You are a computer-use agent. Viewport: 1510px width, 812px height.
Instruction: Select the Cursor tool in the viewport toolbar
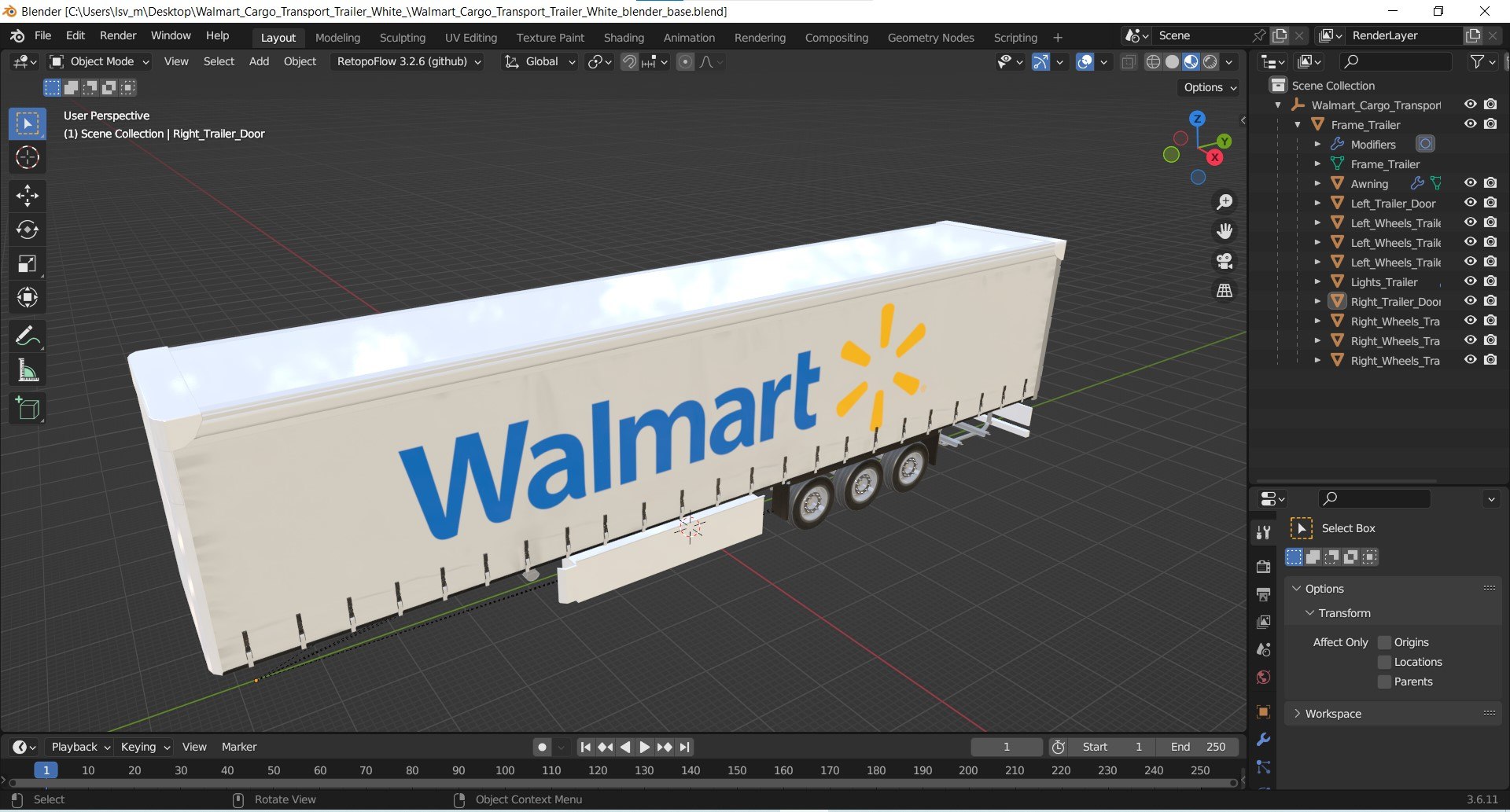coord(28,158)
